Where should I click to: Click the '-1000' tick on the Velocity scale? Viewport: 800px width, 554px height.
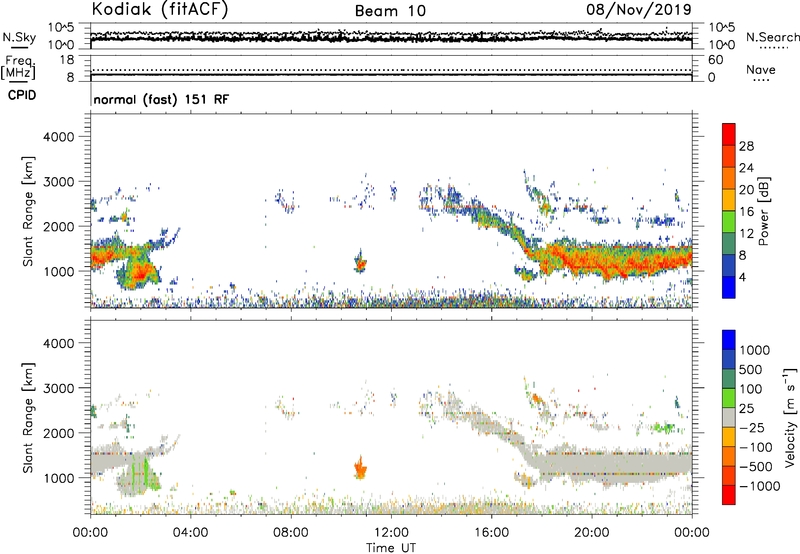[760, 486]
